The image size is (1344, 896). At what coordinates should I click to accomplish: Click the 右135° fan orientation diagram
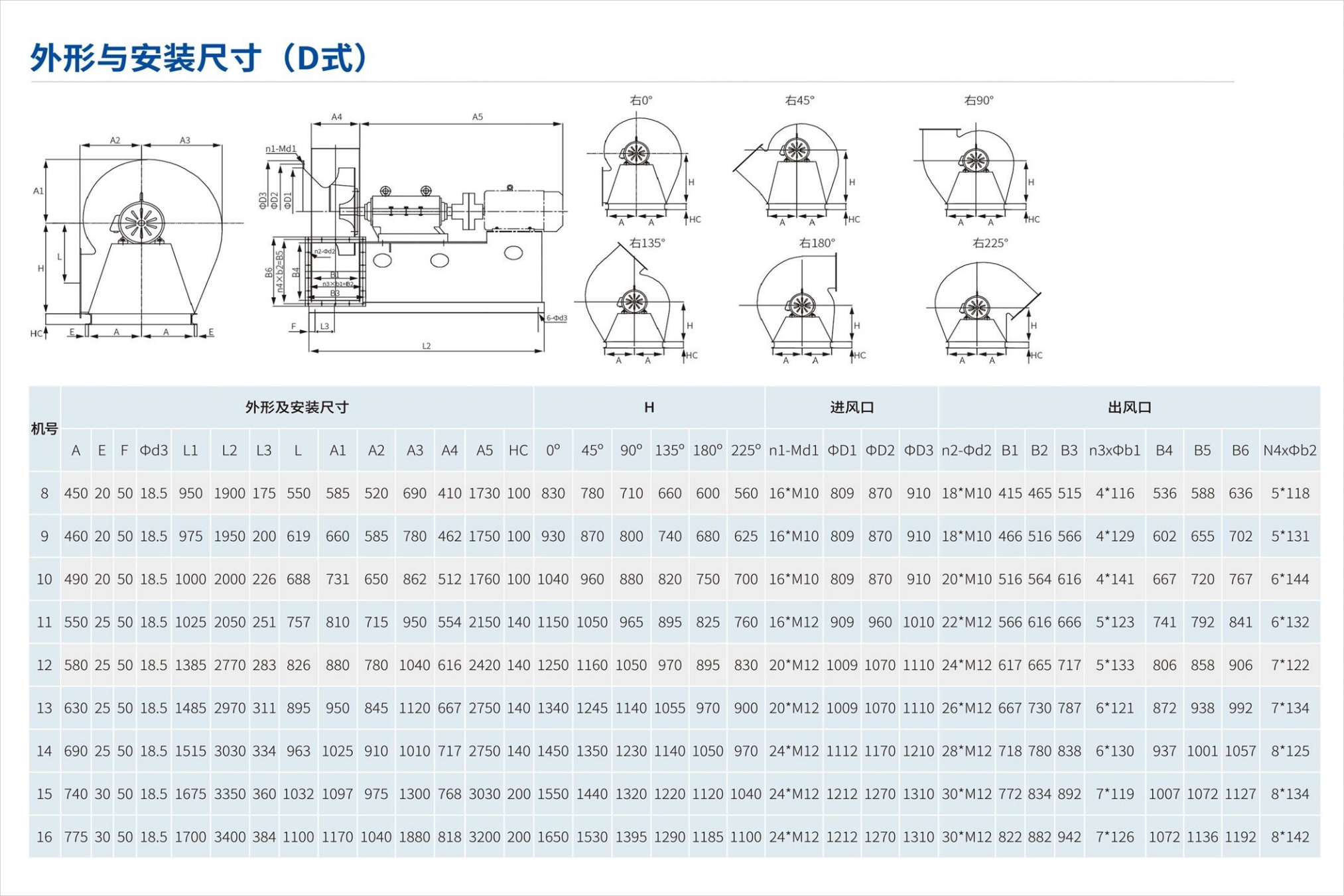click(634, 305)
